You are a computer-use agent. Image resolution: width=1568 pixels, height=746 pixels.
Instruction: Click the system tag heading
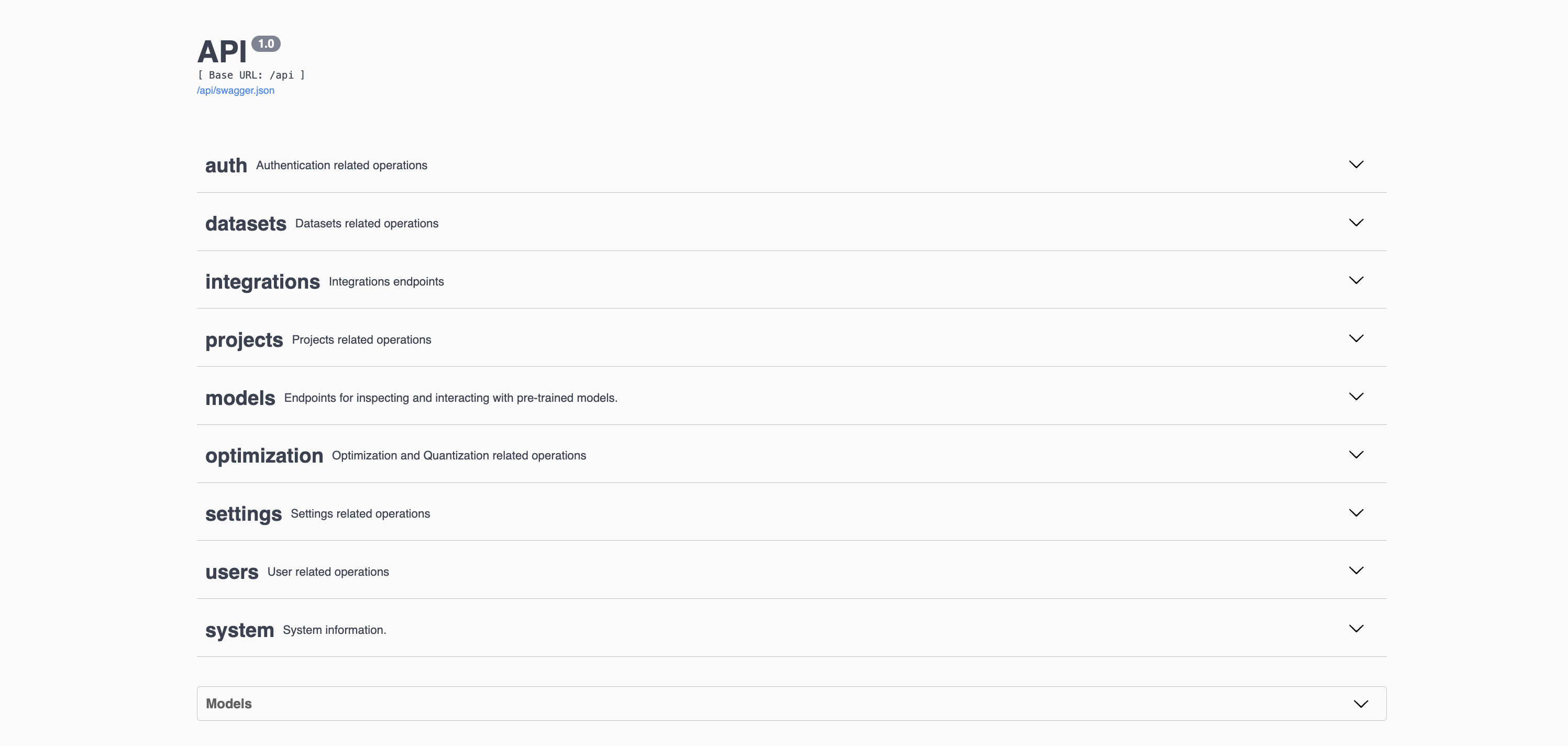[x=239, y=630]
